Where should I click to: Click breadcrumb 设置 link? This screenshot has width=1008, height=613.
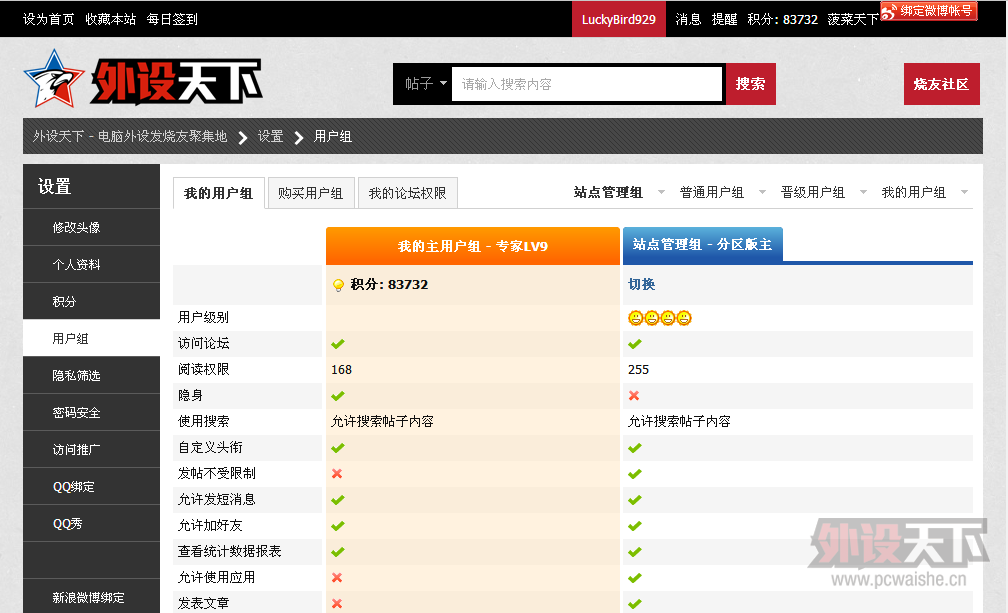click(x=271, y=136)
